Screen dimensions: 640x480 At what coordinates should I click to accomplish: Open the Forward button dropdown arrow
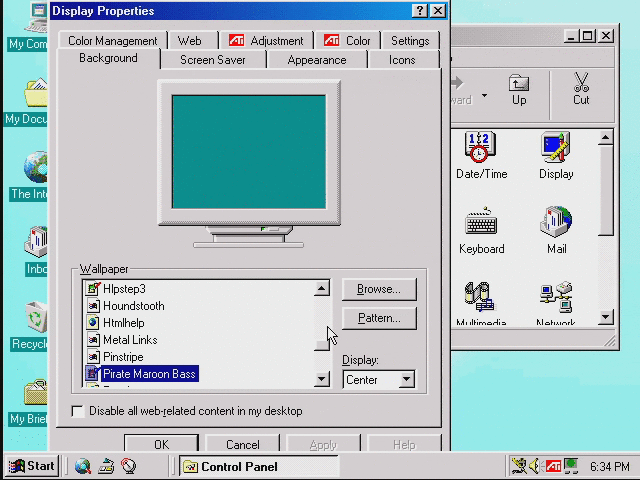(484, 96)
